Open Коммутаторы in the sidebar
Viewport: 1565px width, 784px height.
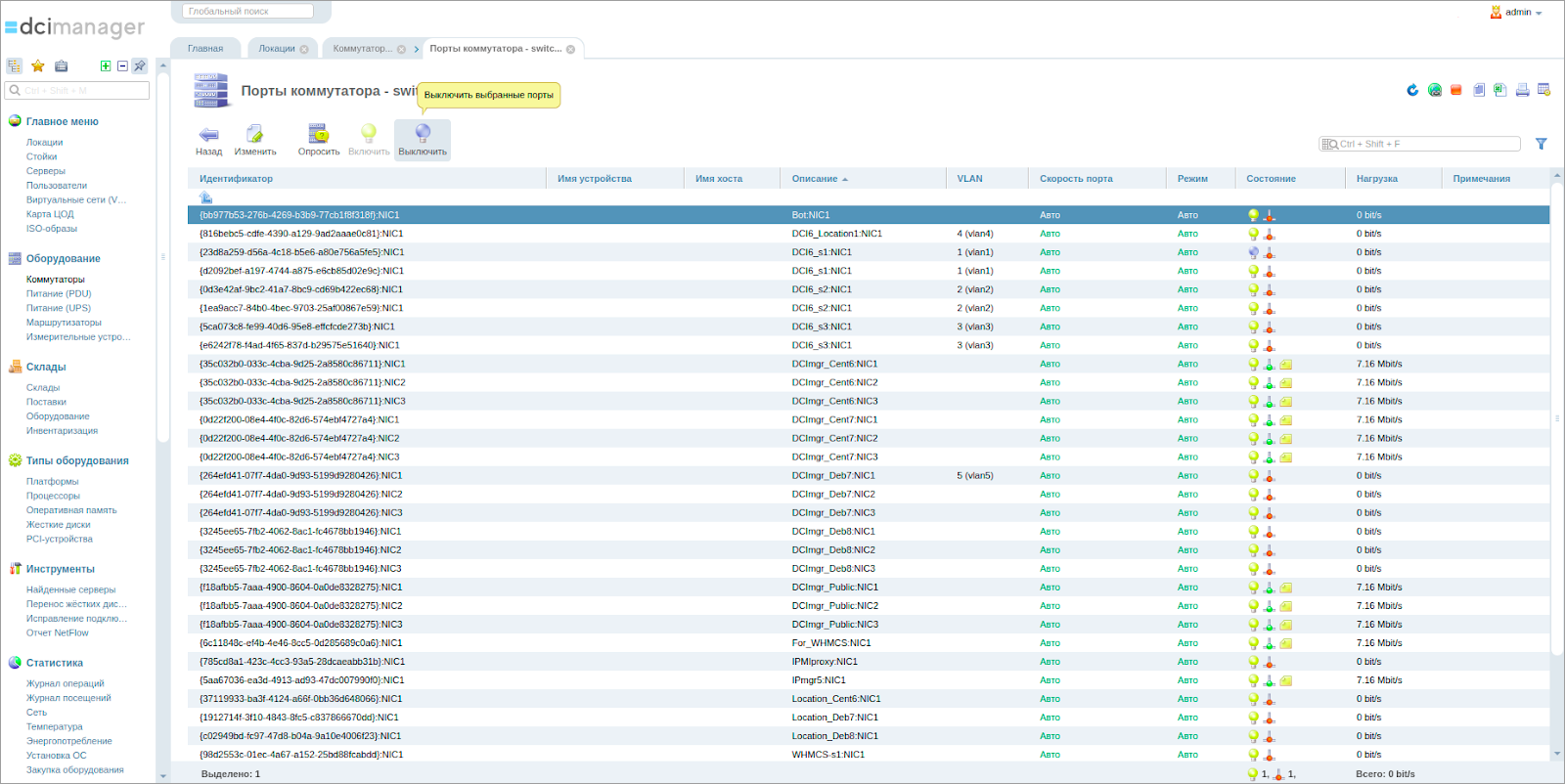[56, 280]
